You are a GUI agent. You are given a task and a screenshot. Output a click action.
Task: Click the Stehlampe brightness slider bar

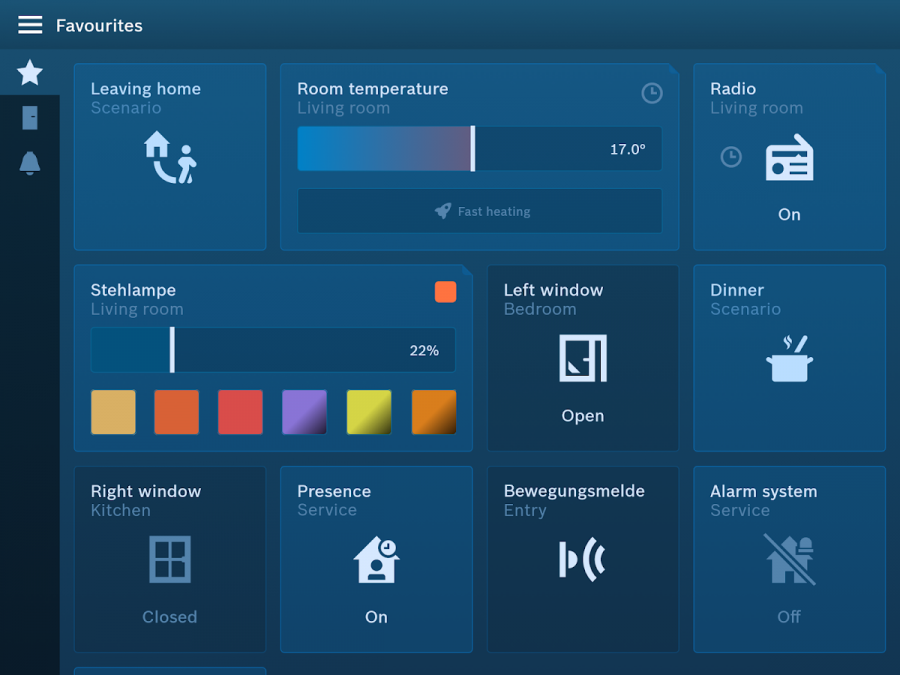tap(272, 350)
